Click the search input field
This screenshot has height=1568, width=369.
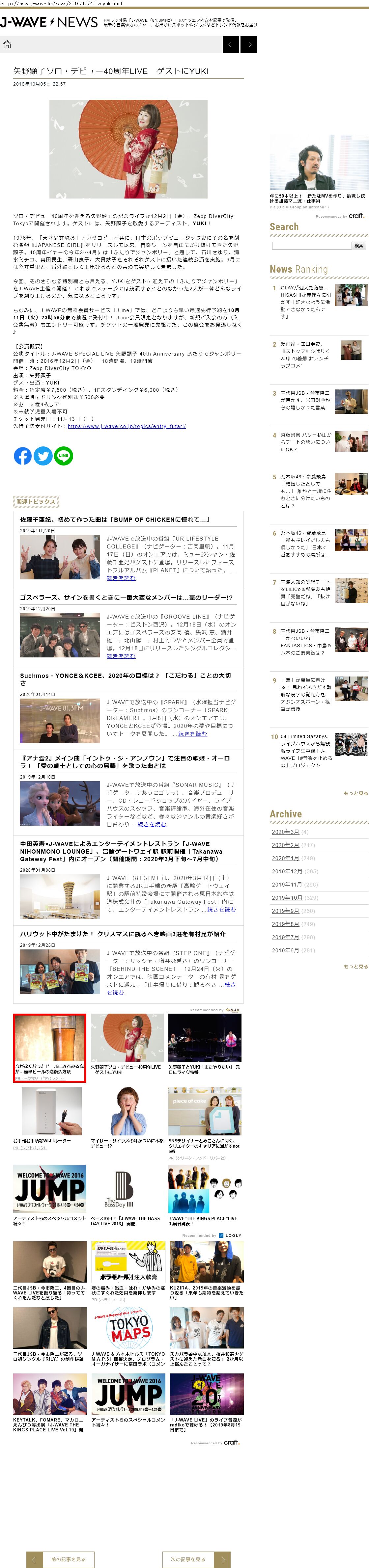pyautogui.click(x=311, y=246)
